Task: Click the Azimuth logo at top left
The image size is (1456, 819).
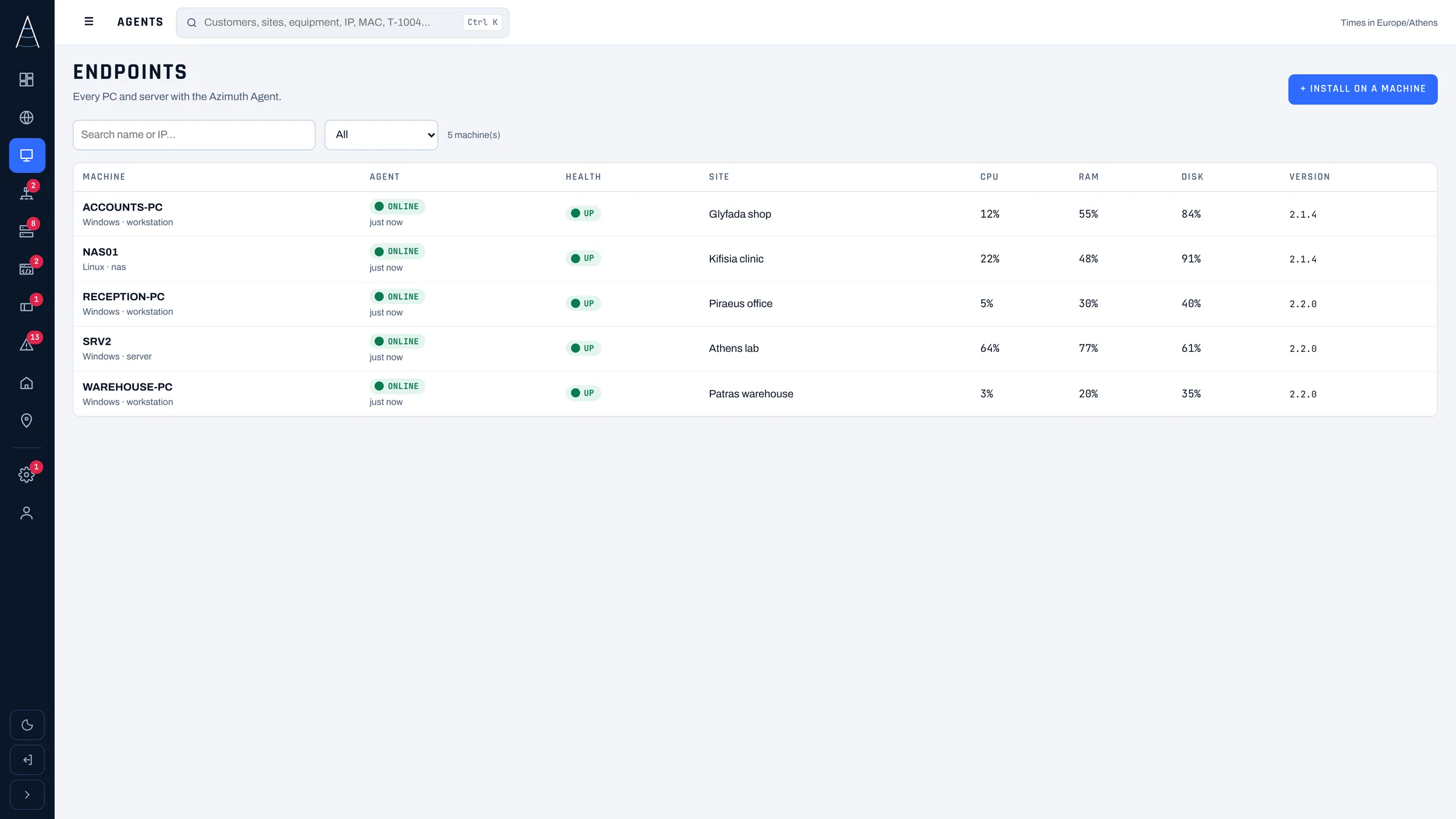Action: (27, 32)
